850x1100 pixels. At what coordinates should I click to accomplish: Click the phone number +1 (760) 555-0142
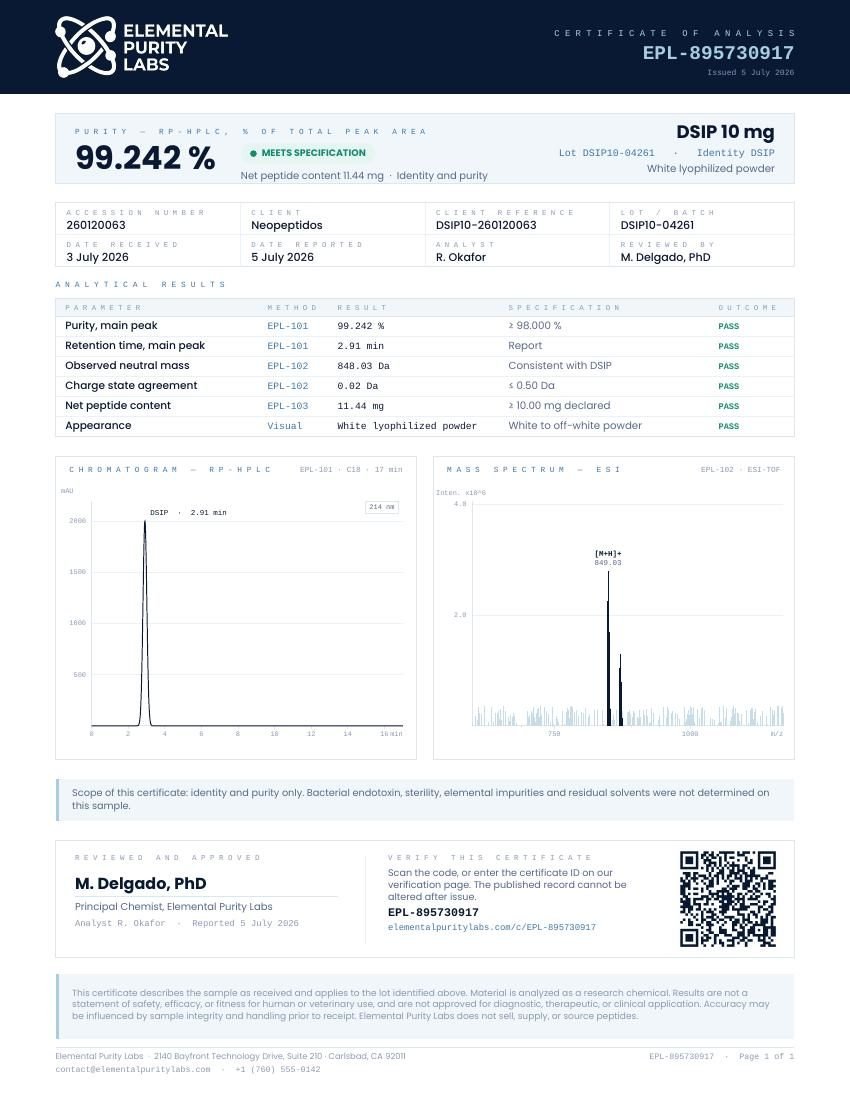tap(278, 1069)
